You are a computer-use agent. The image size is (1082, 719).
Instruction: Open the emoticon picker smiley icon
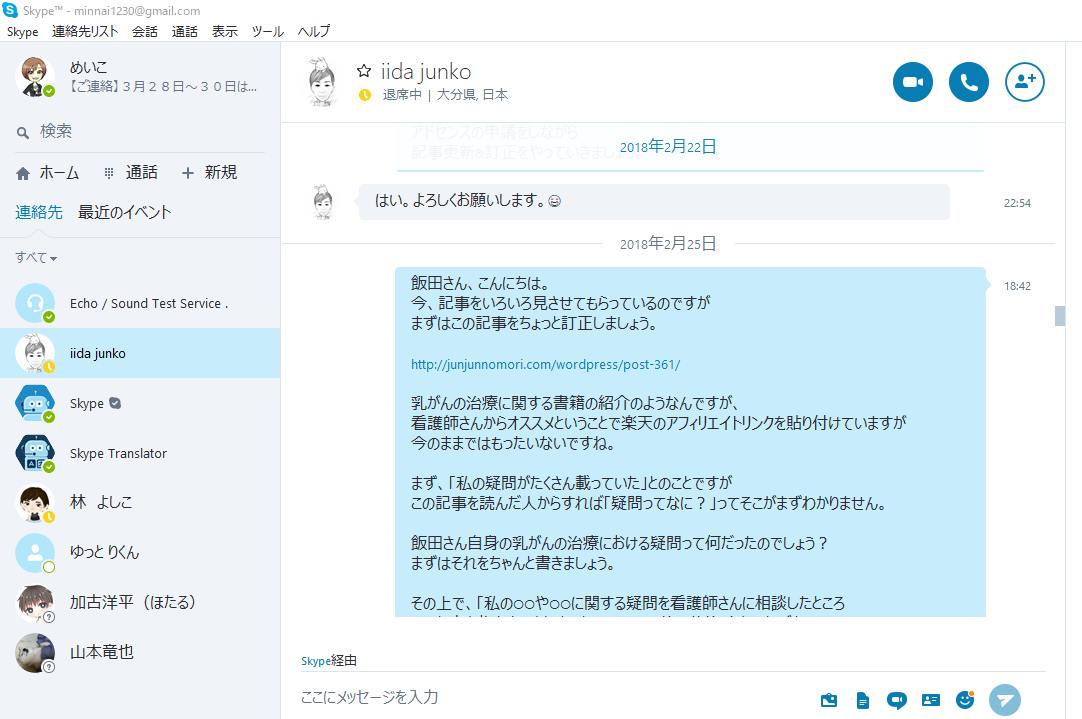tap(964, 700)
